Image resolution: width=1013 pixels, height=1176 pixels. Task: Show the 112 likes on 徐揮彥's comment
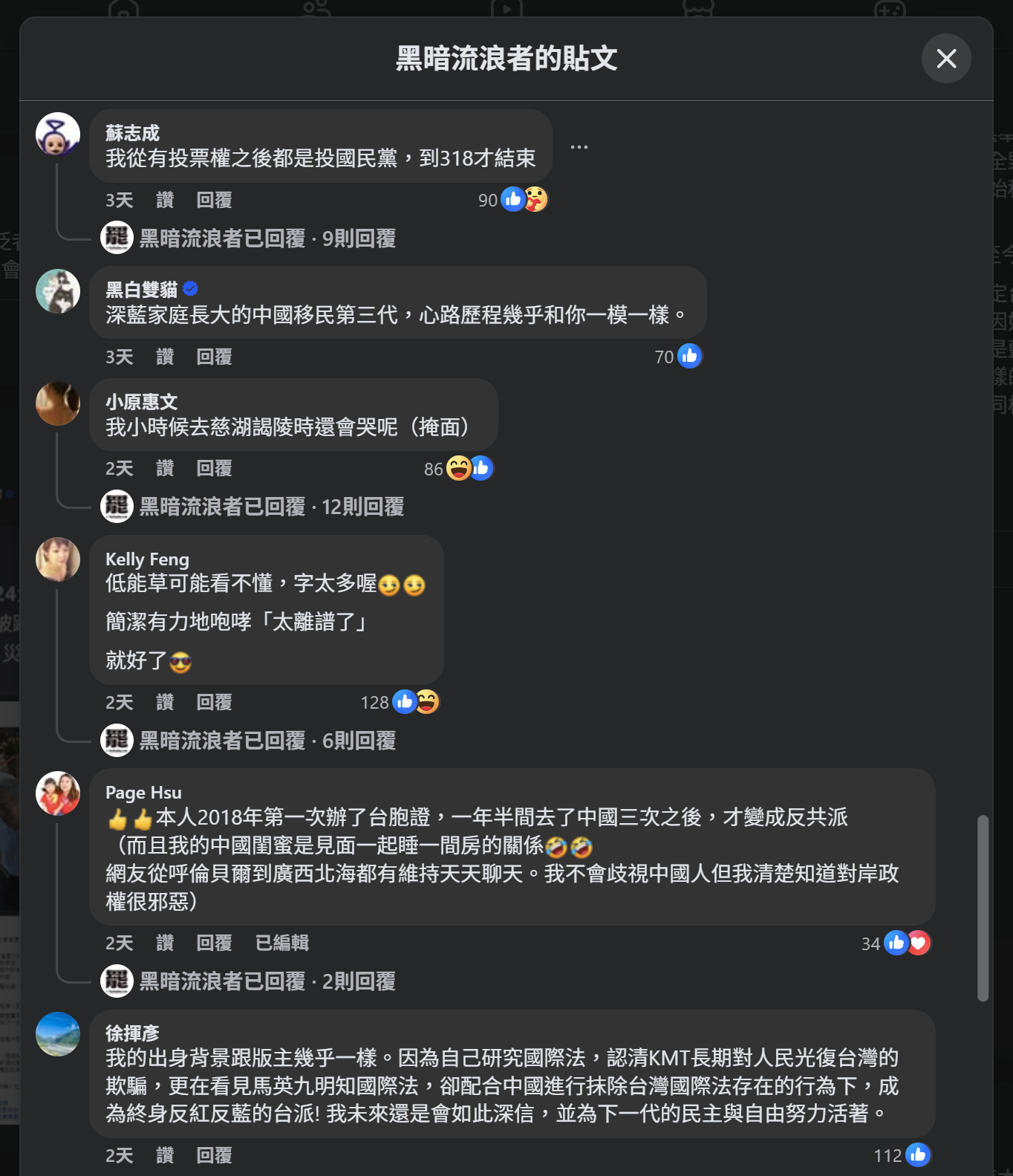(902, 1155)
